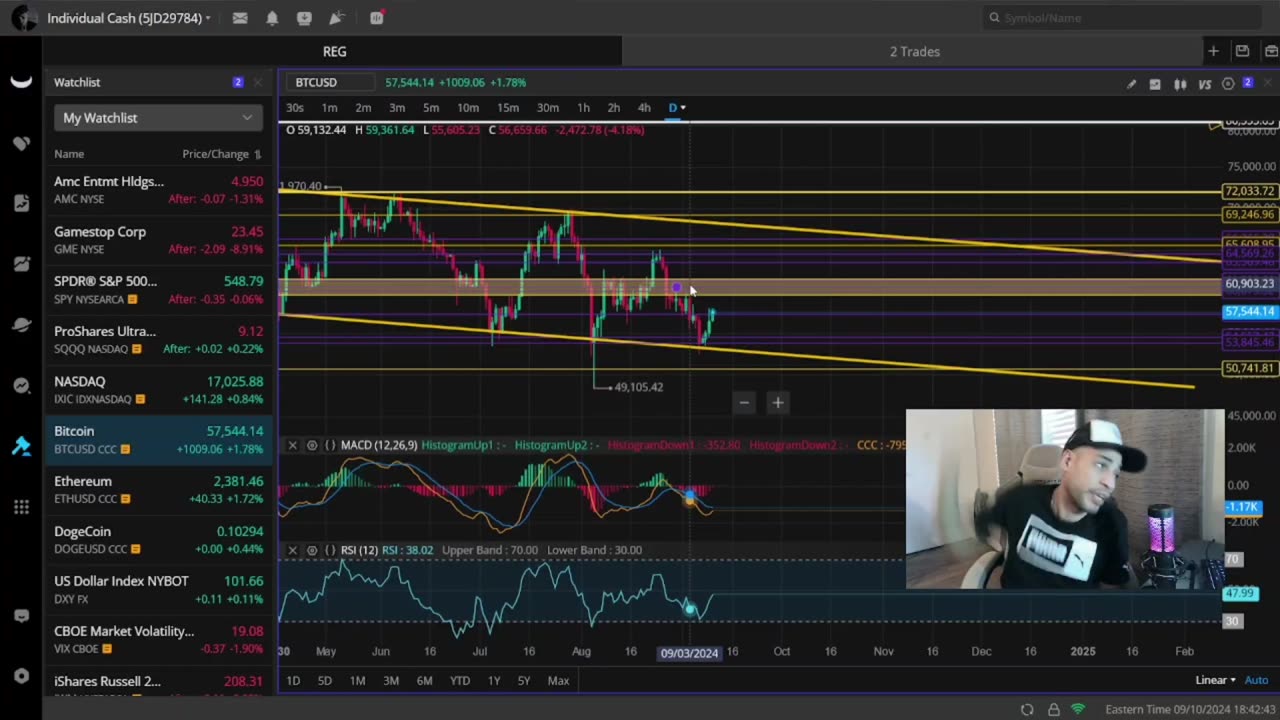The width and height of the screenshot is (1280, 720).
Task: Click the Symbol/Name search field
Action: pyautogui.click(x=1122, y=18)
